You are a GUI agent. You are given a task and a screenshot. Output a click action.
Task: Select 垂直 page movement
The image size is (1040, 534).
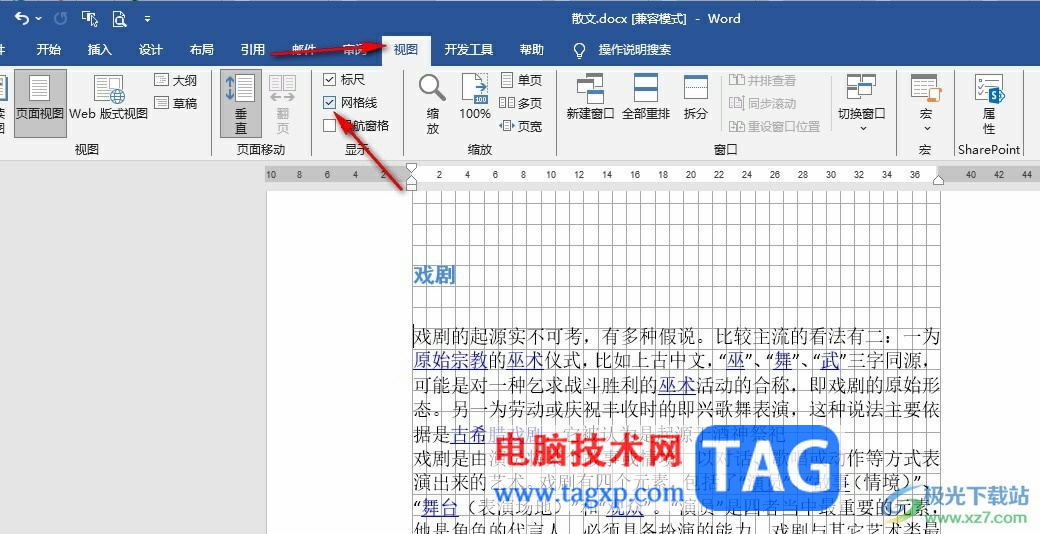click(241, 103)
